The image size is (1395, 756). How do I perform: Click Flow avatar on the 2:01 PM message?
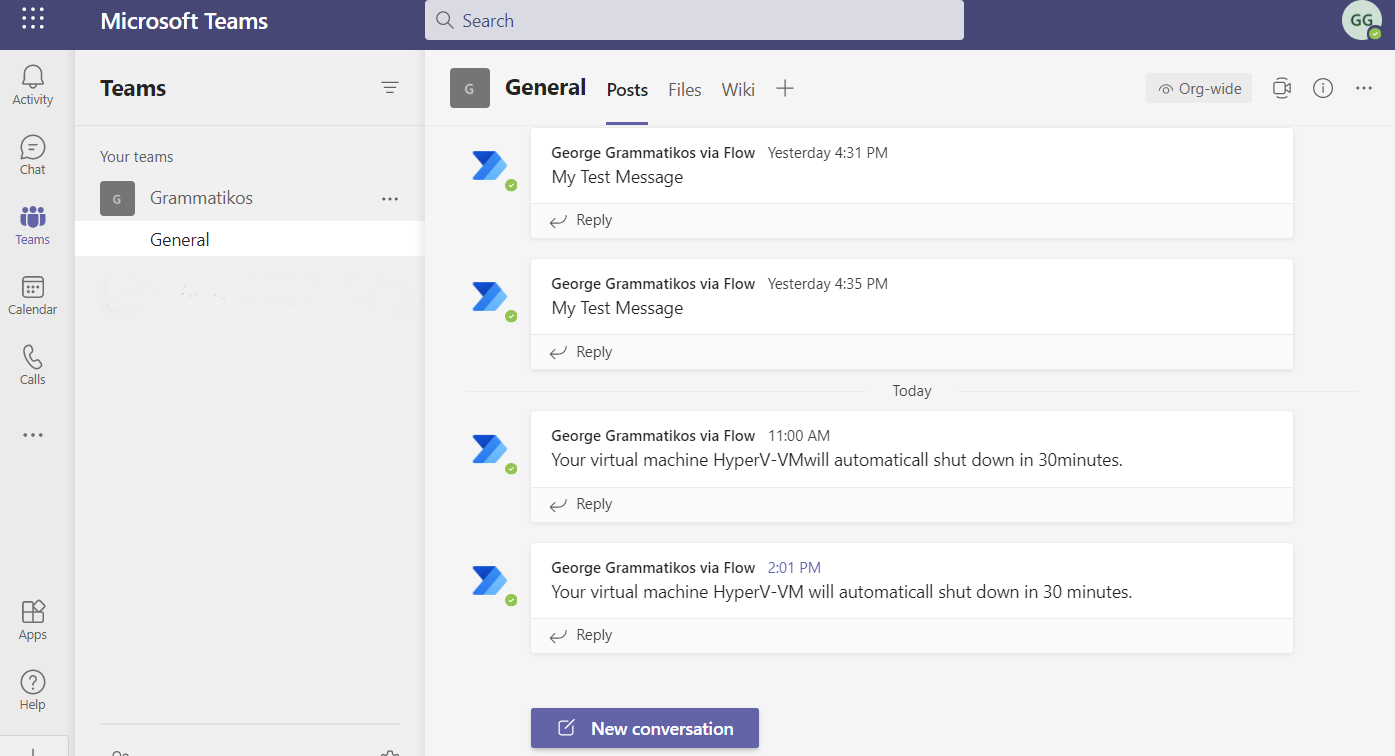point(492,582)
